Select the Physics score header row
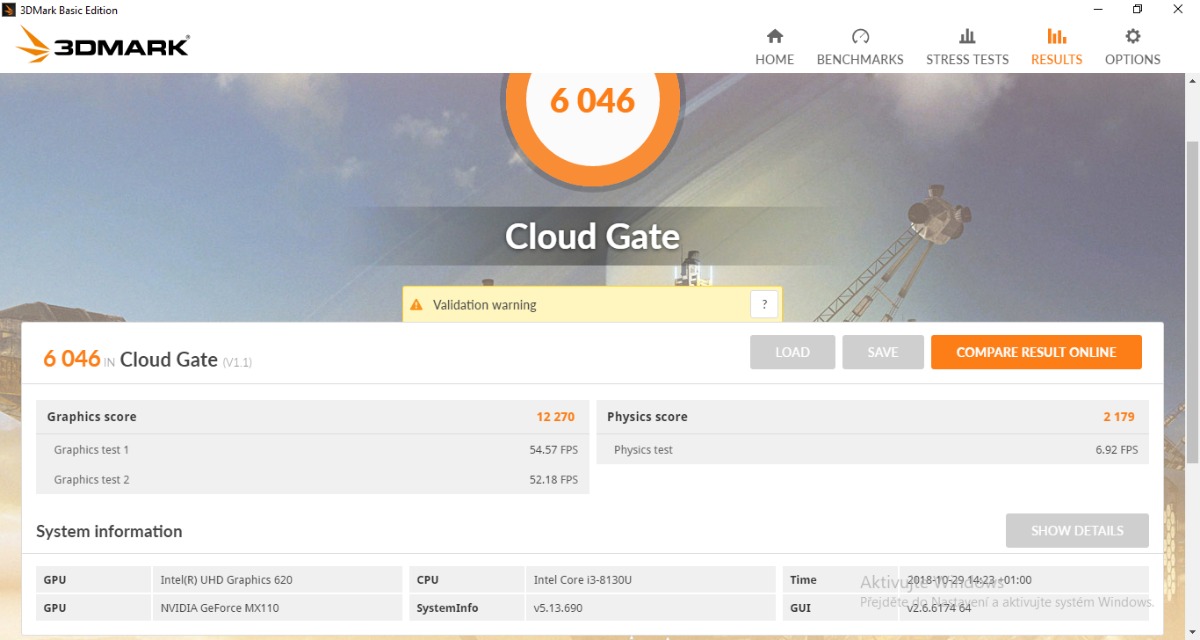Screen dimensions: 1200x640 coord(872,417)
